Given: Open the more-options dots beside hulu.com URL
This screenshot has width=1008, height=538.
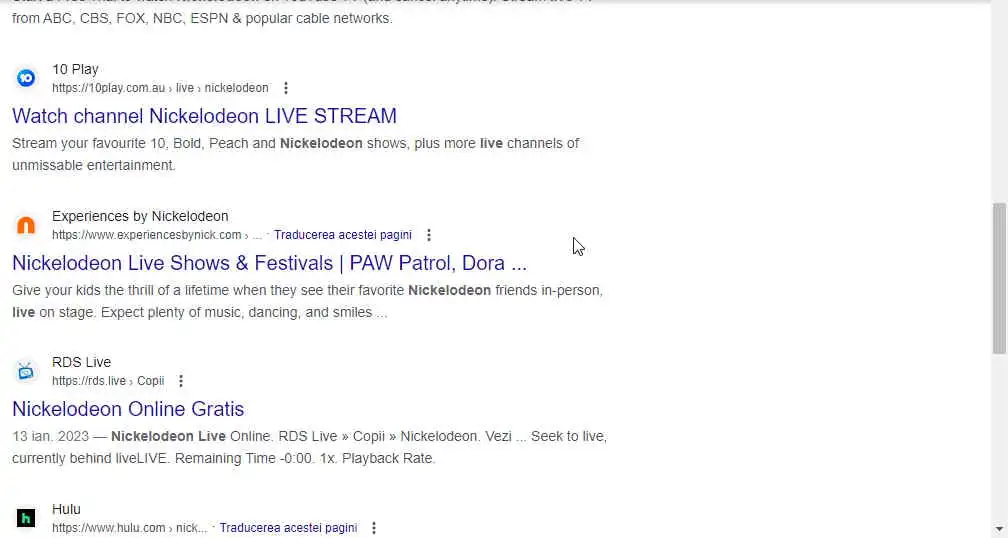Looking at the screenshot, I should [x=374, y=528].
